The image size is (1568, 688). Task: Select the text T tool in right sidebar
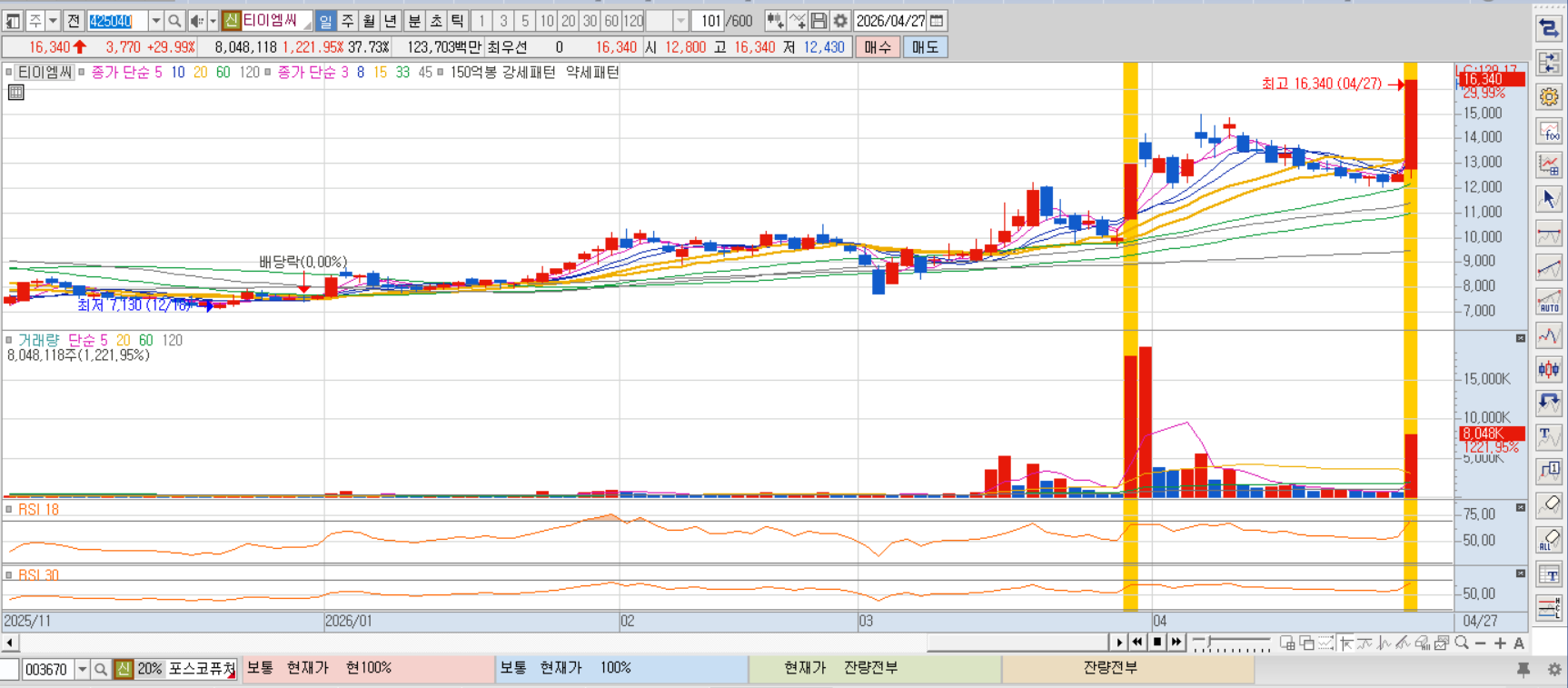pos(1549,437)
